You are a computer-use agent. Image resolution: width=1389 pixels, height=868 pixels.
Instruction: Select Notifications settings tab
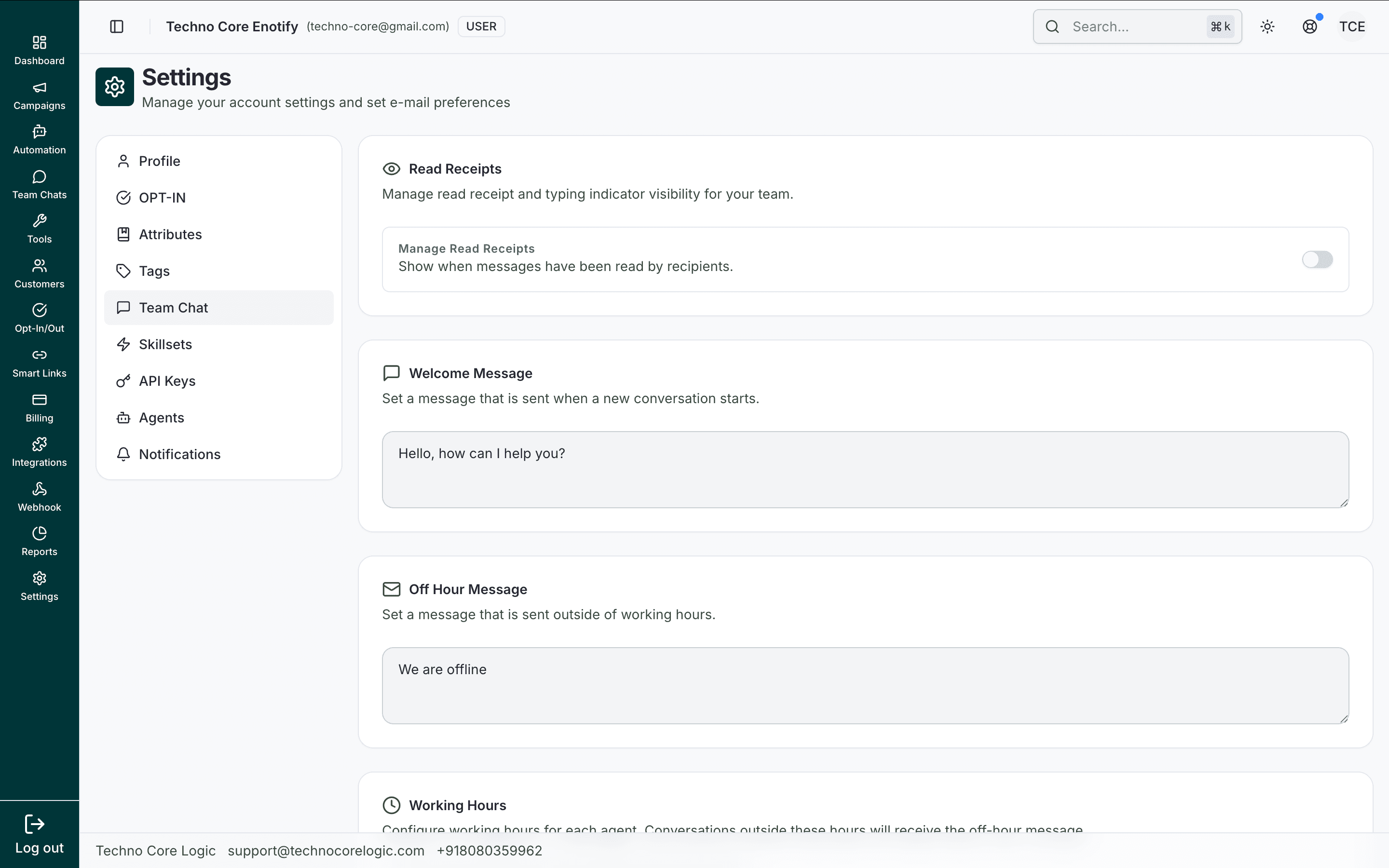coord(218,454)
